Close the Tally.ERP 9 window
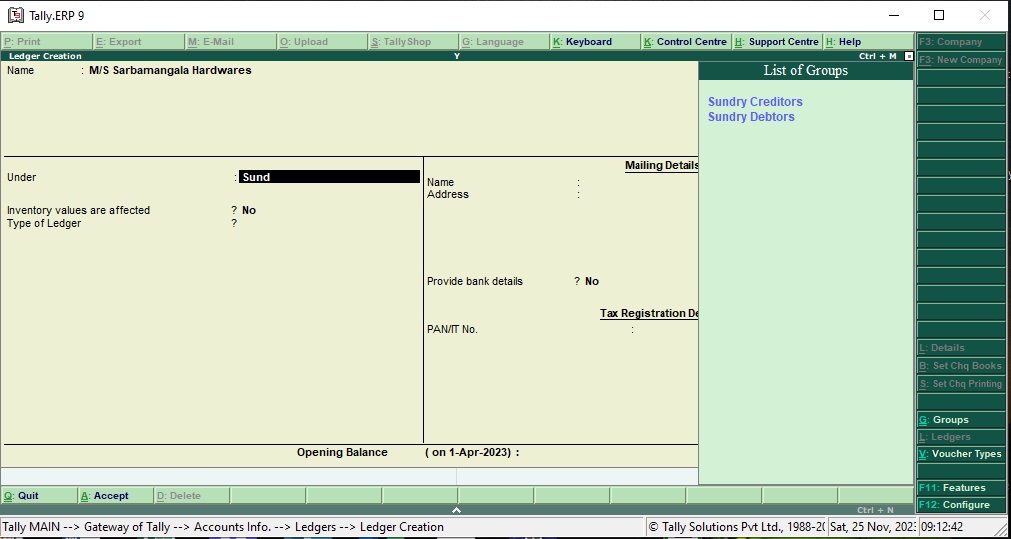Viewport: 1011px width, 539px height. (x=985, y=15)
